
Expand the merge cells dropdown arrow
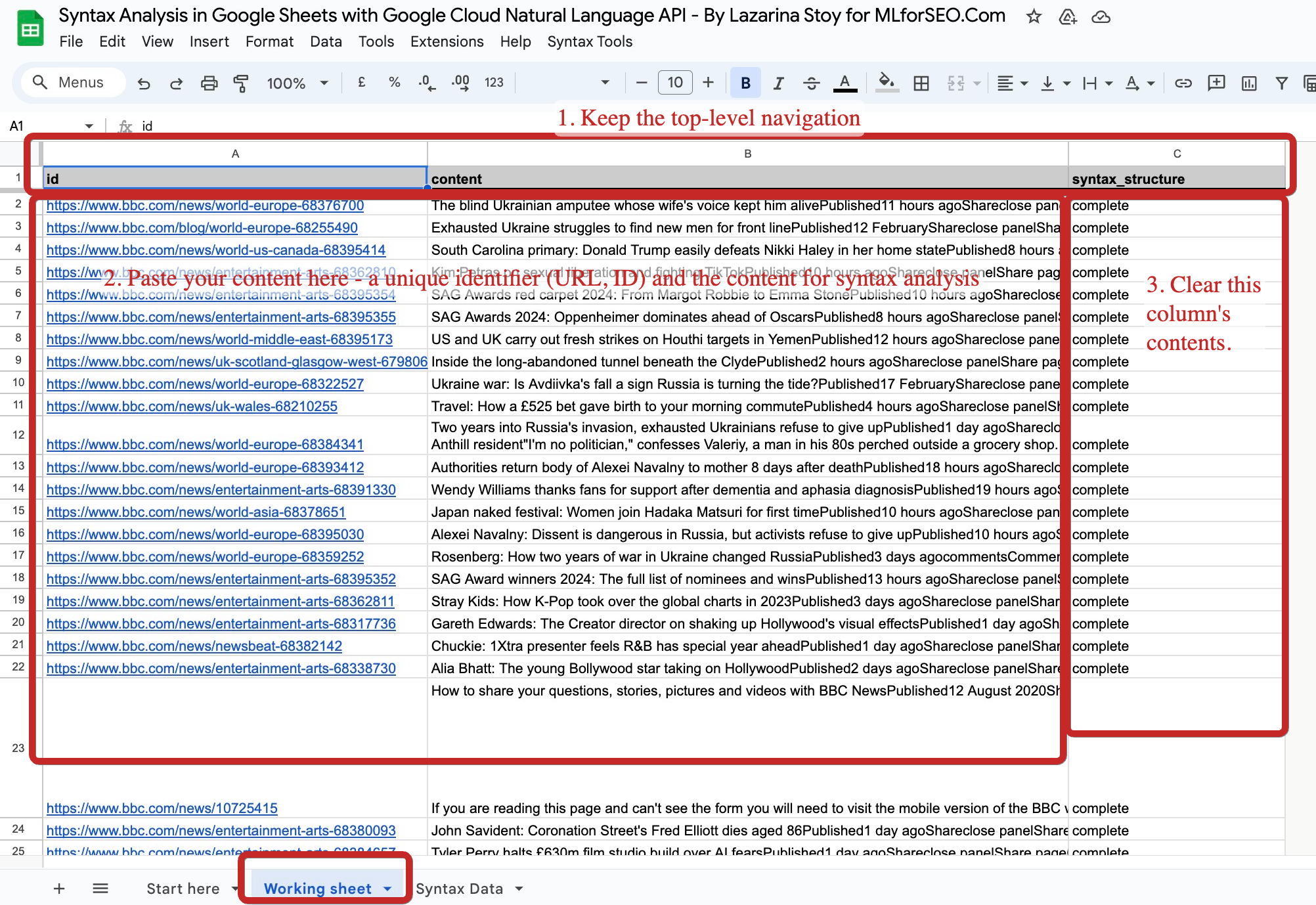point(976,83)
